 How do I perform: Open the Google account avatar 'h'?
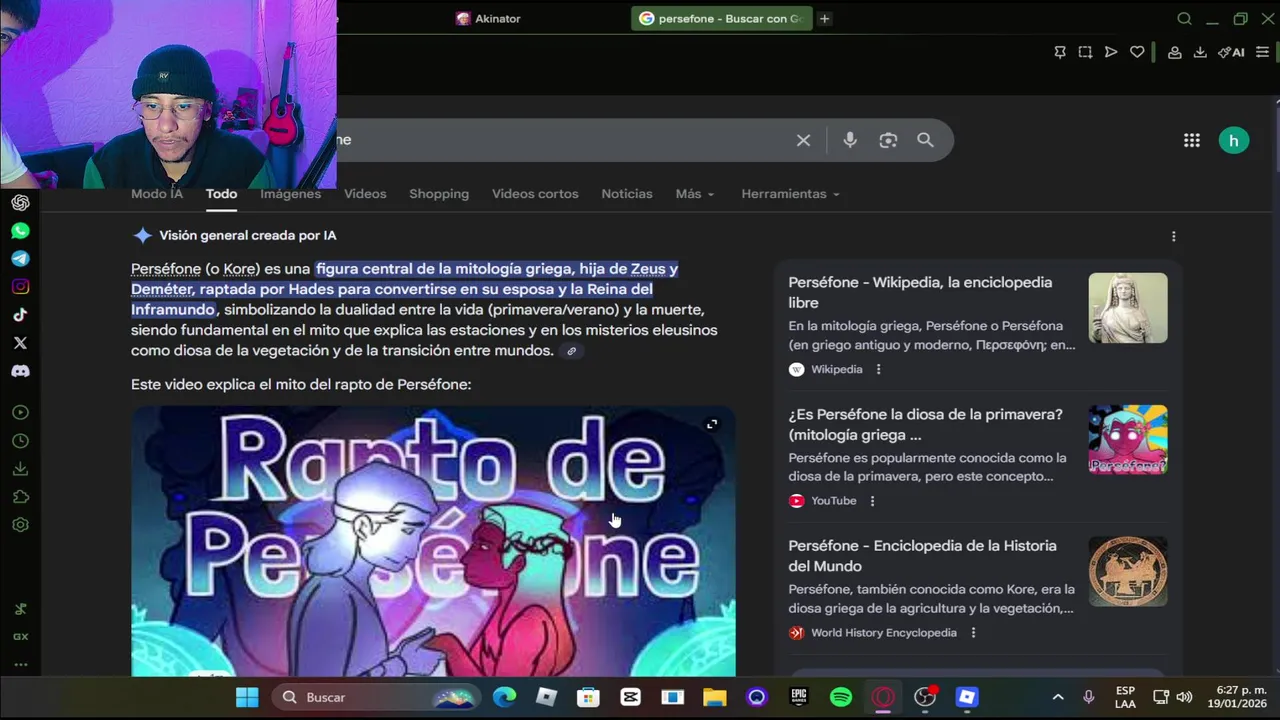pos(1234,141)
